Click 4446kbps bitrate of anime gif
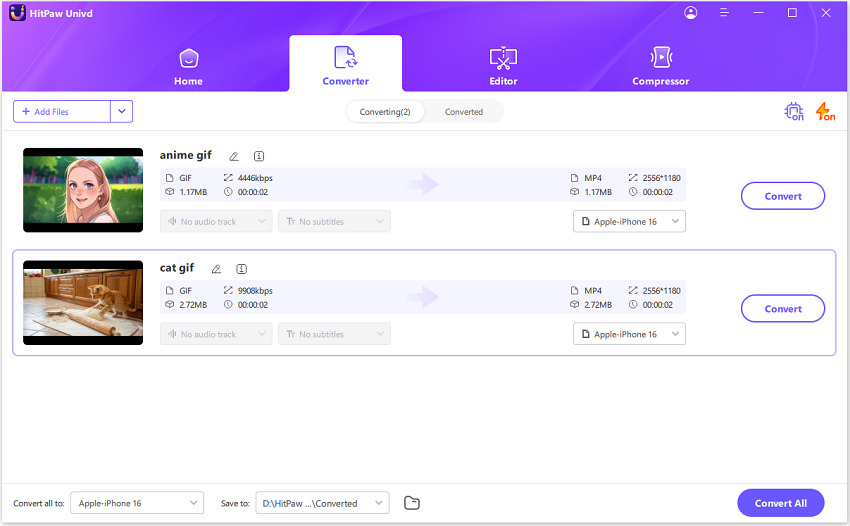The image size is (850, 526). tap(255, 178)
